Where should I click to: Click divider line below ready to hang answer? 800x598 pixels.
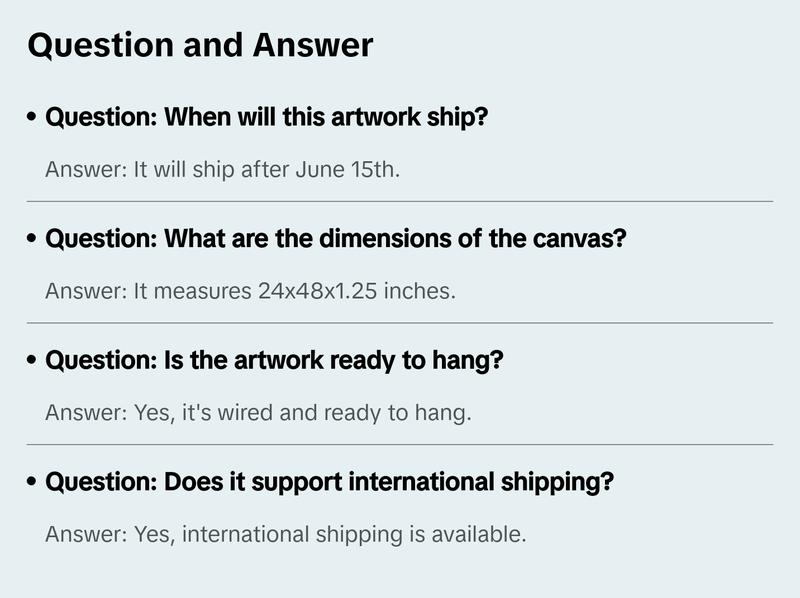(400, 444)
